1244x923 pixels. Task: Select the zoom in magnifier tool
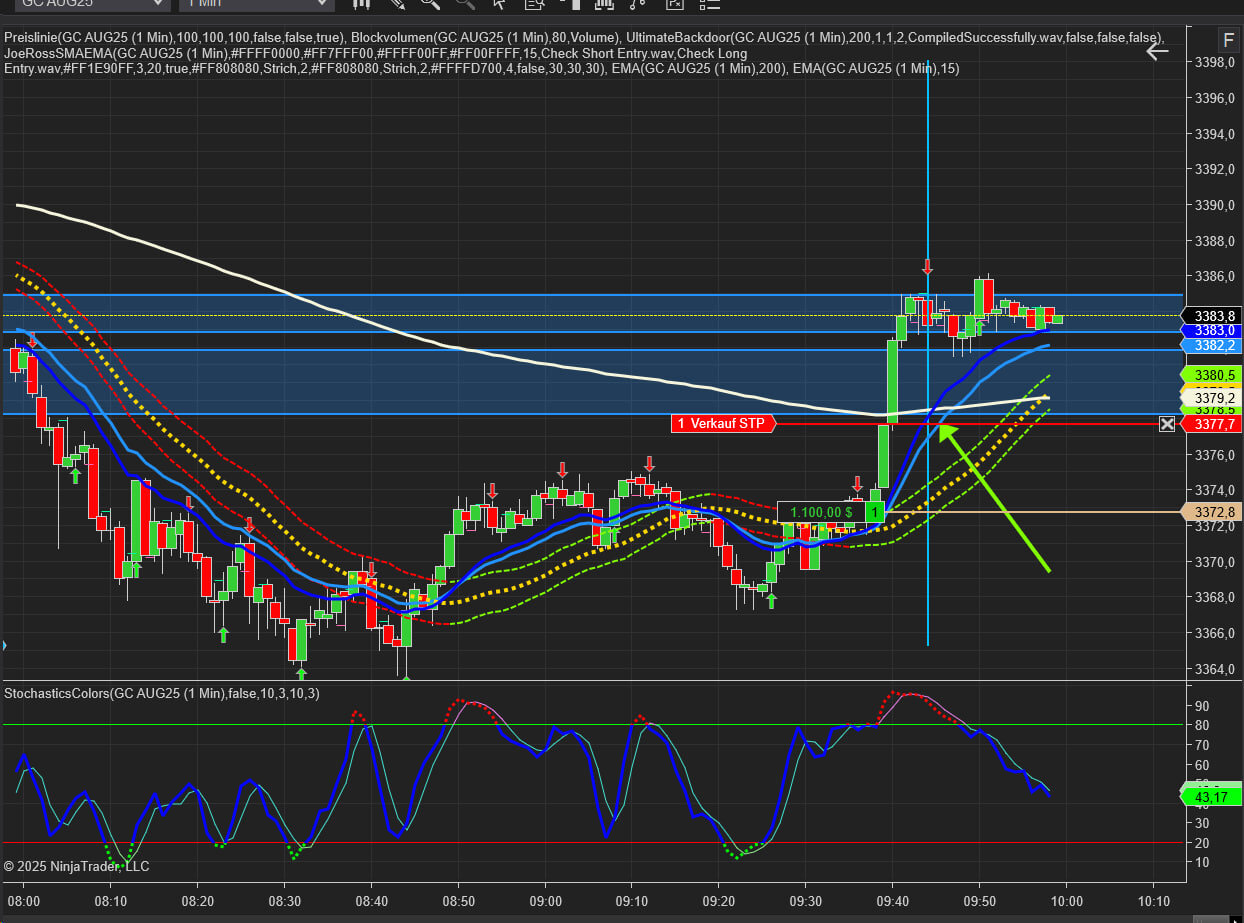[x=431, y=3]
